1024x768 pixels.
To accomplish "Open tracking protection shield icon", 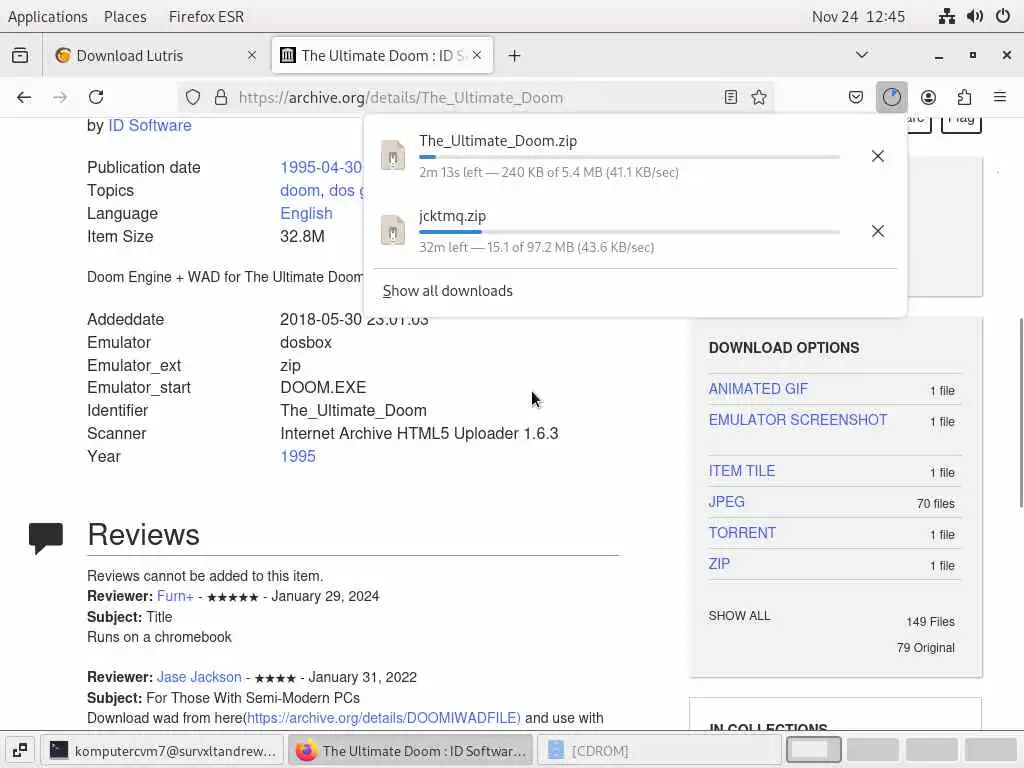I will [193, 97].
